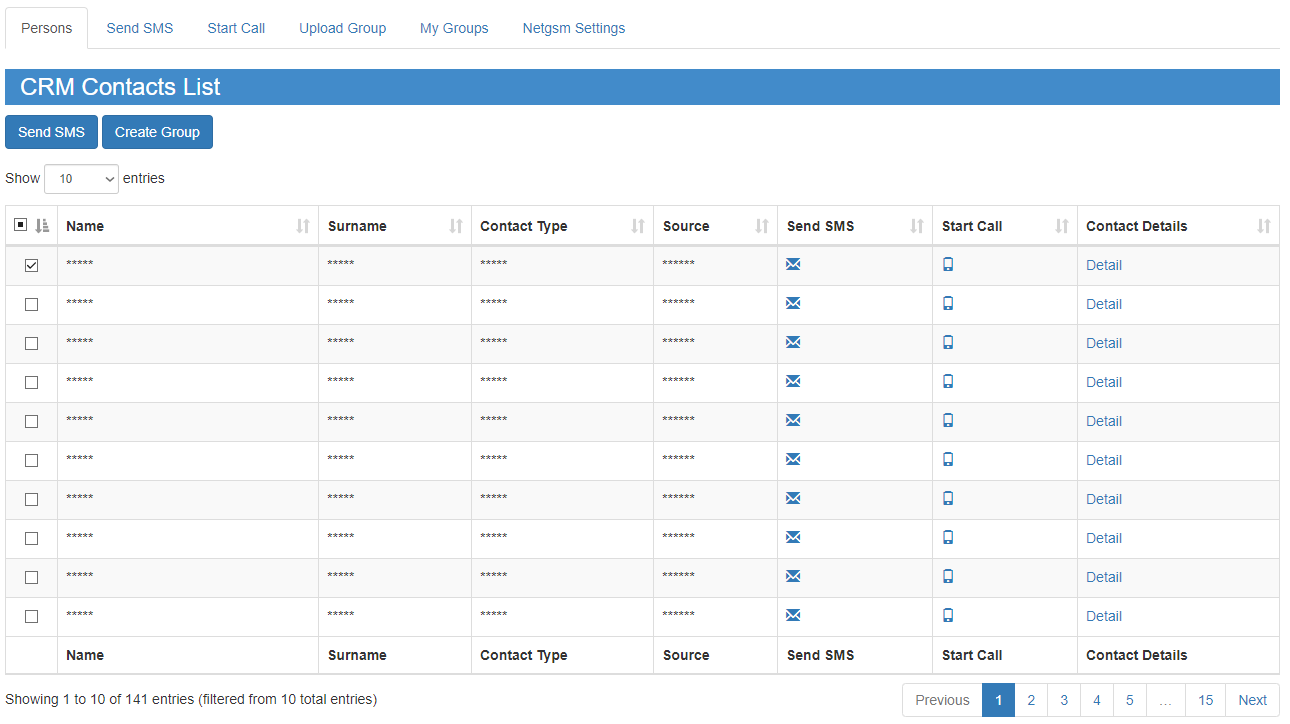Image resolution: width=1290 pixels, height=724 pixels.
Task: Toggle the select-all checkbox in header
Action: pyautogui.click(x=21, y=225)
